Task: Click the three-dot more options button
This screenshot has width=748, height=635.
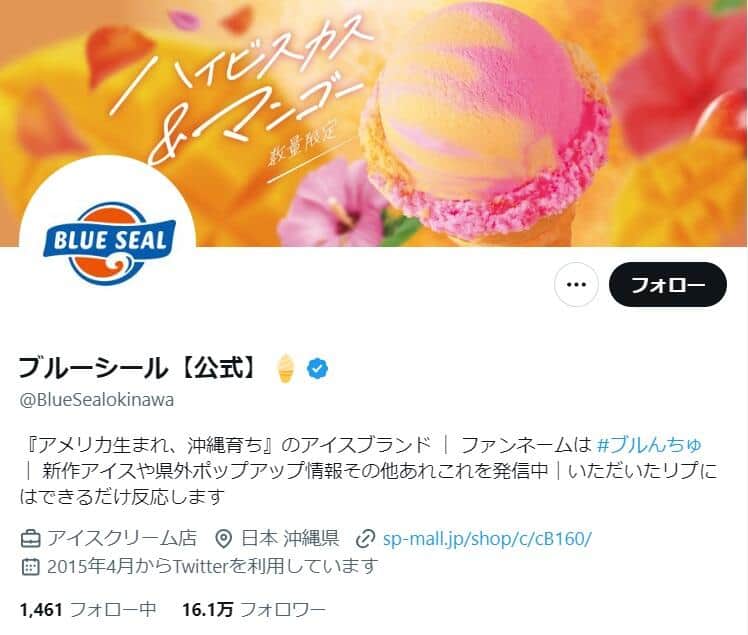Action: [576, 284]
